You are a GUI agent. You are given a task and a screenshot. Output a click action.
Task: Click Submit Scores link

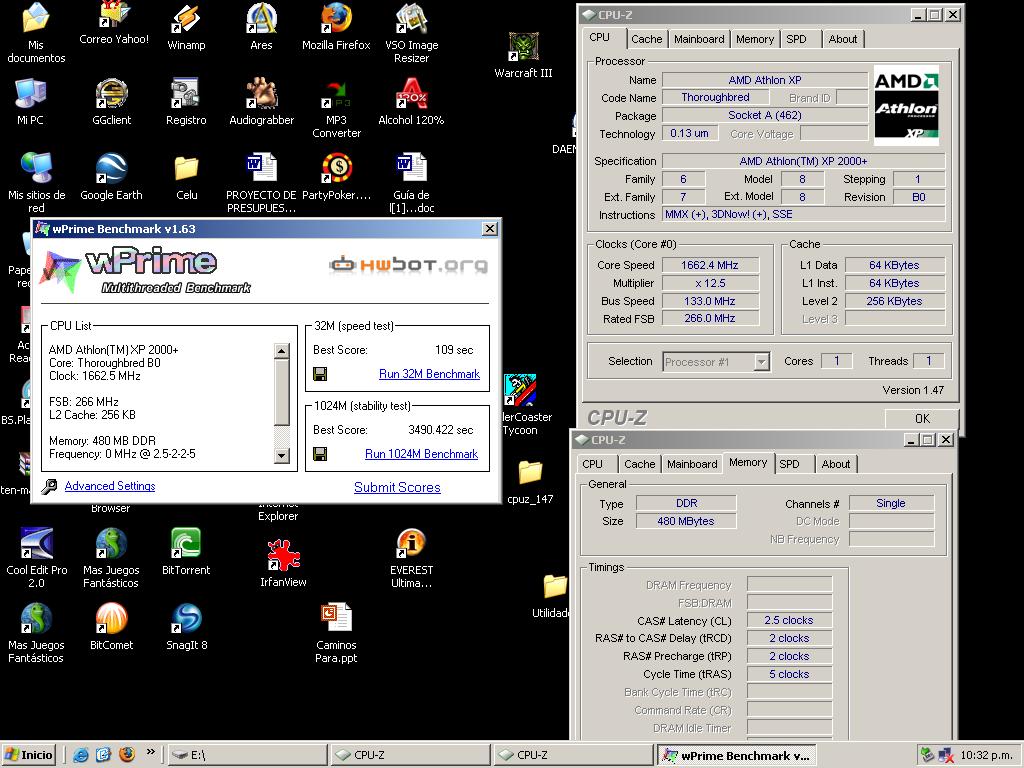tap(397, 487)
